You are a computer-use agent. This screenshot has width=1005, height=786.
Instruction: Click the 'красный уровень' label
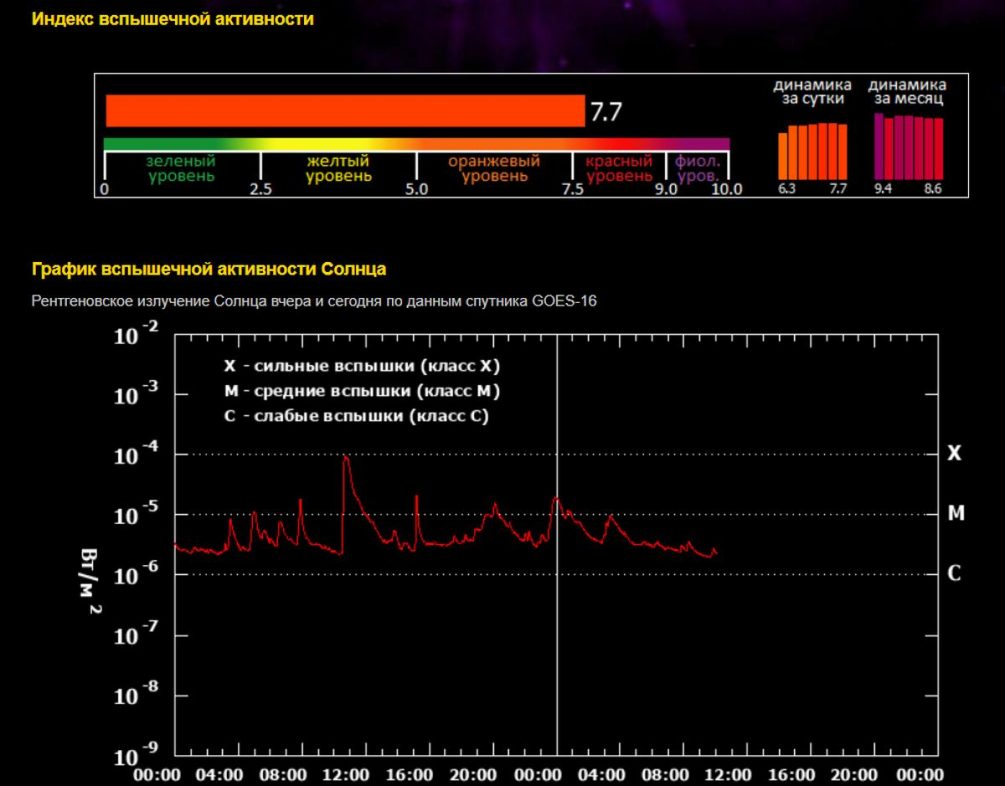[619, 169]
